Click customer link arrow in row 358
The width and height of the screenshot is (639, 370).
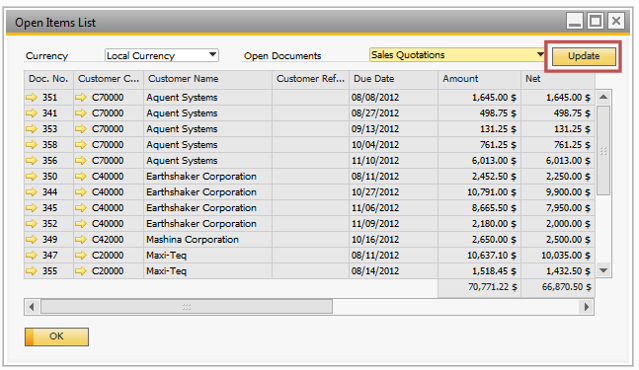pos(81,145)
